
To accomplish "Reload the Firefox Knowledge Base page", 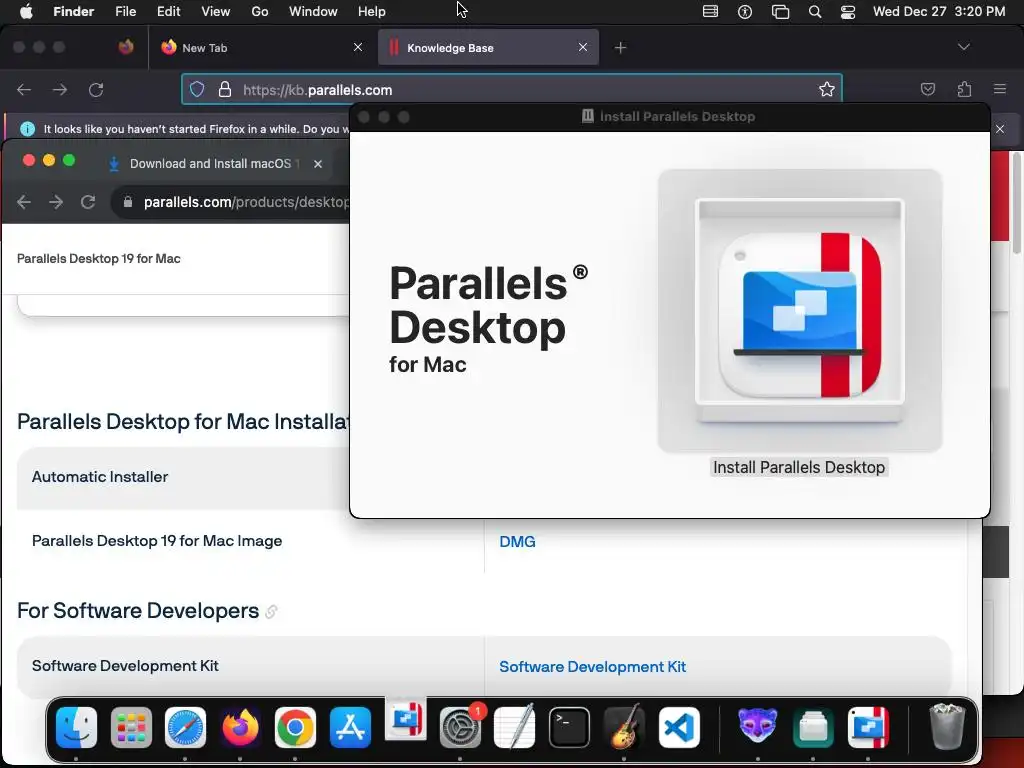I will (96, 89).
